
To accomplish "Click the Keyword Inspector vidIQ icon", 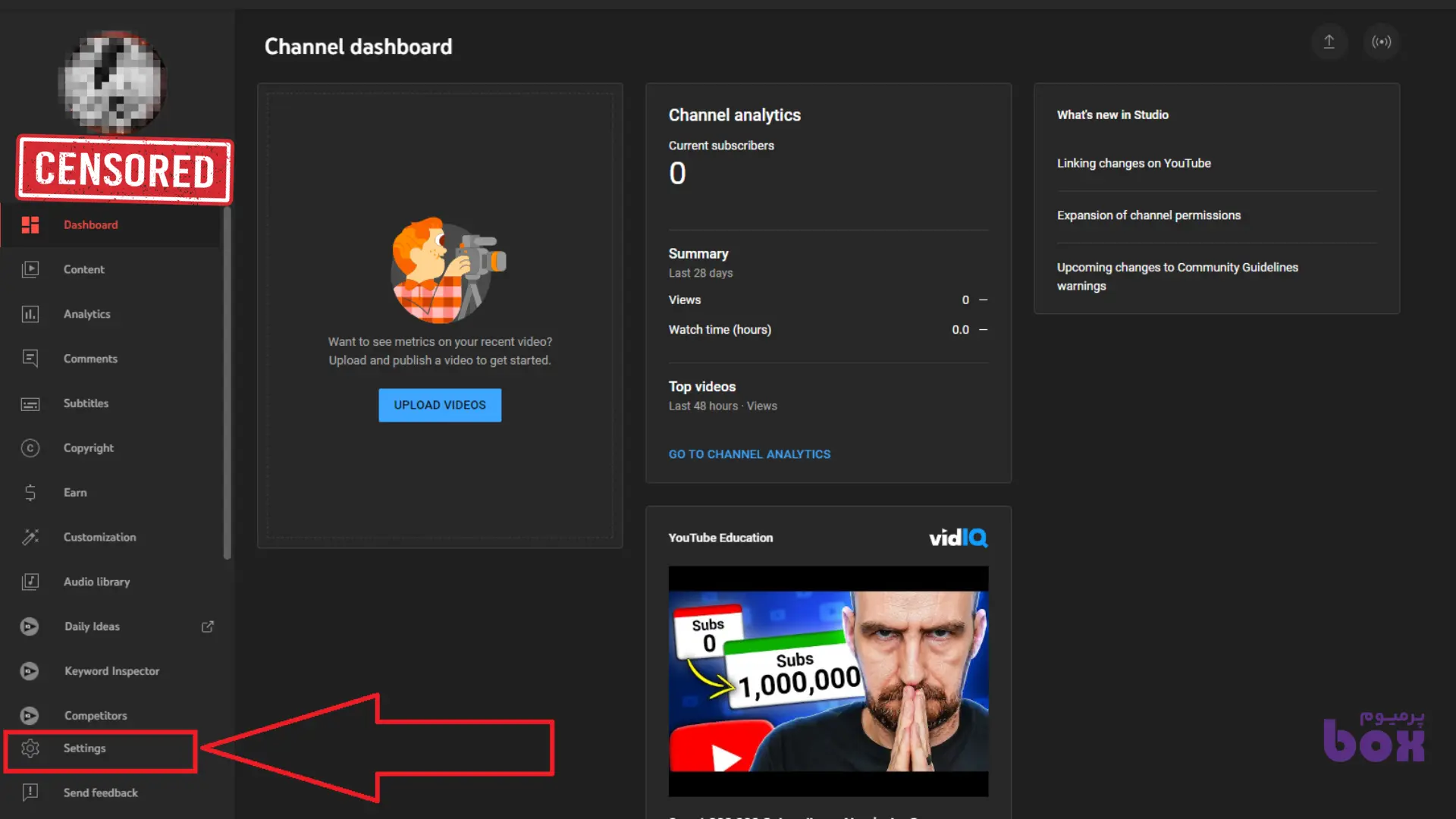I will (30, 671).
